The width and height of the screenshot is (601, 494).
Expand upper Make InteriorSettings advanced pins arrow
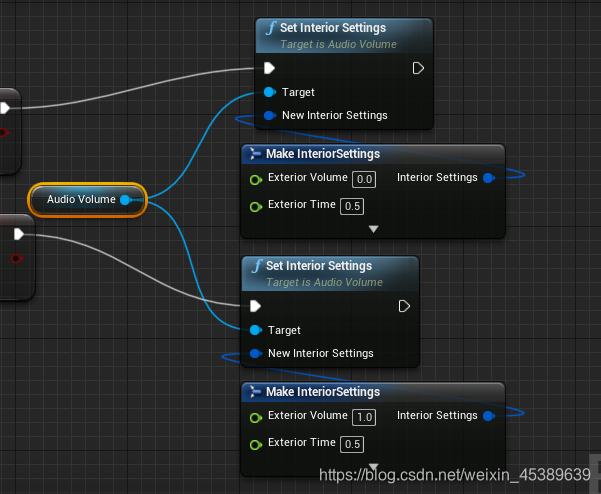click(x=373, y=229)
